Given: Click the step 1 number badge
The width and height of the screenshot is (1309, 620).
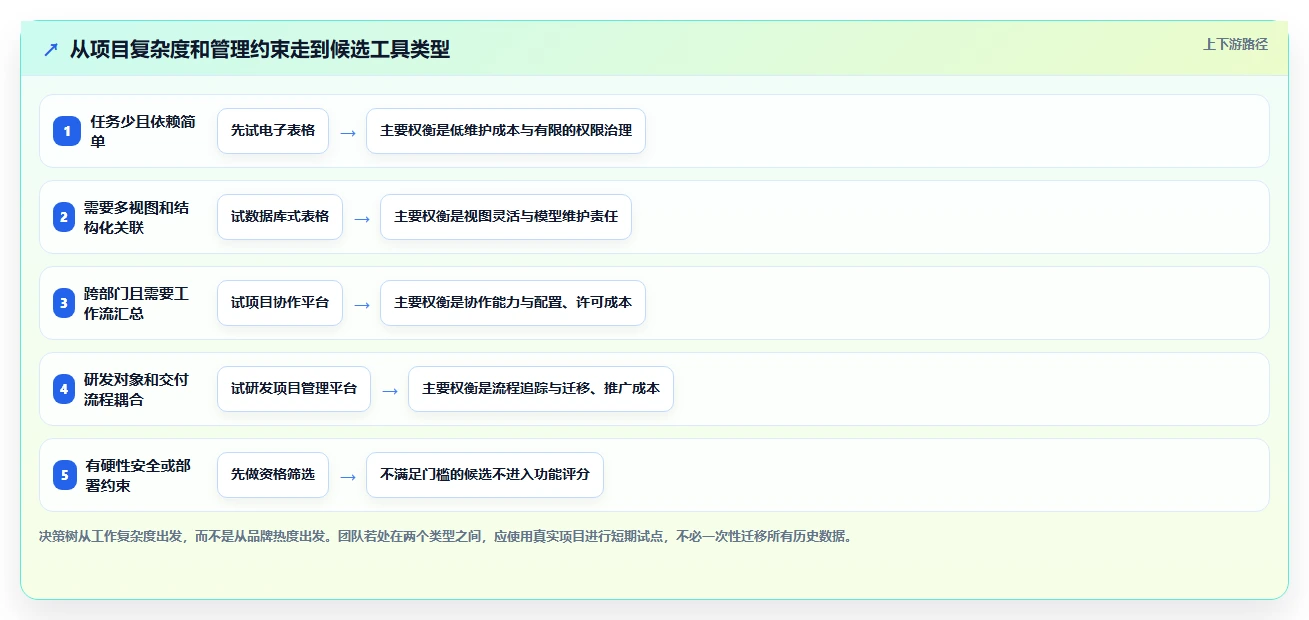Looking at the screenshot, I should click(66, 131).
